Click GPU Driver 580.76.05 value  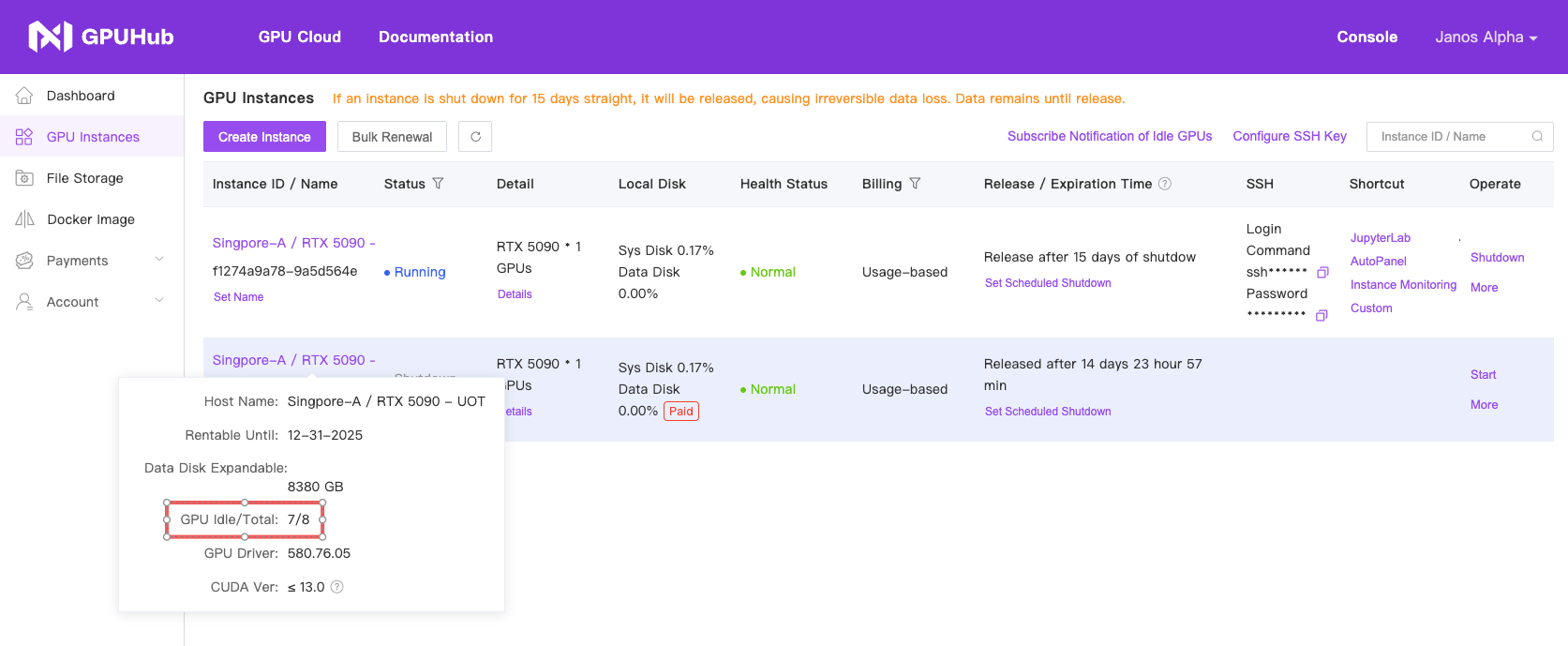[x=319, y=553]
